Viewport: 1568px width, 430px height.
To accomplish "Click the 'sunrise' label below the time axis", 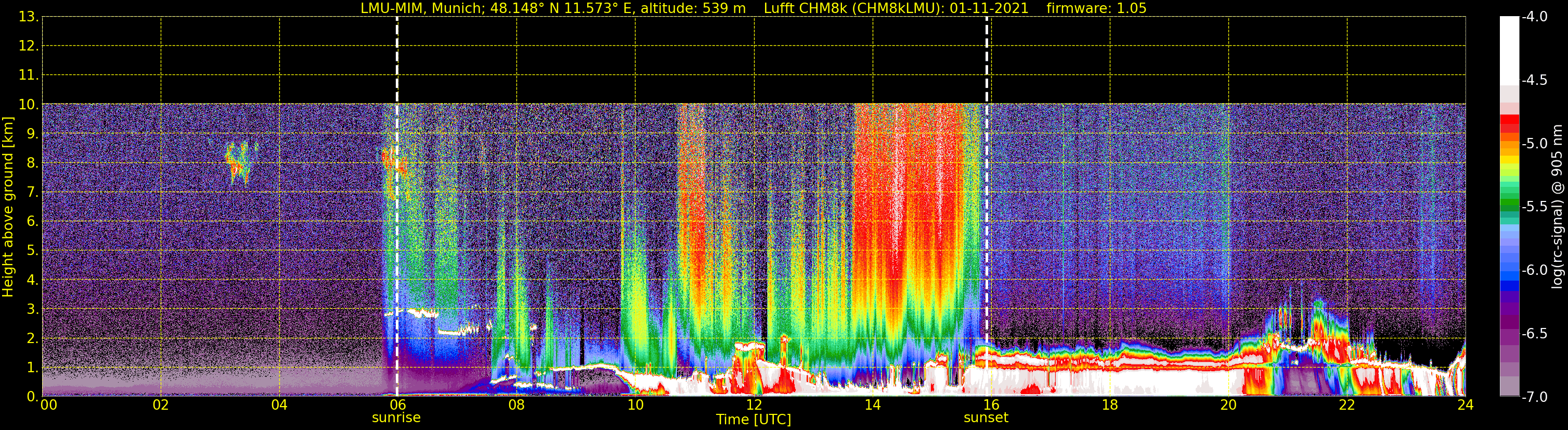I will click(396, 418).
